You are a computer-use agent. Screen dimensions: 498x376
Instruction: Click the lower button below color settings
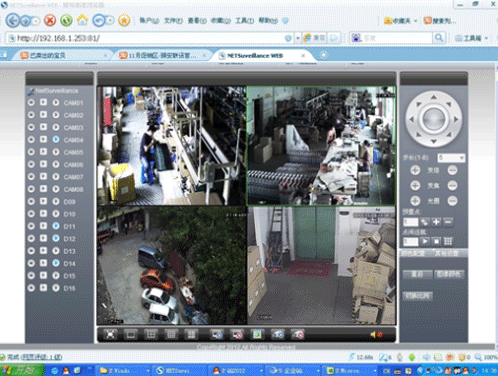pos(418,296)
